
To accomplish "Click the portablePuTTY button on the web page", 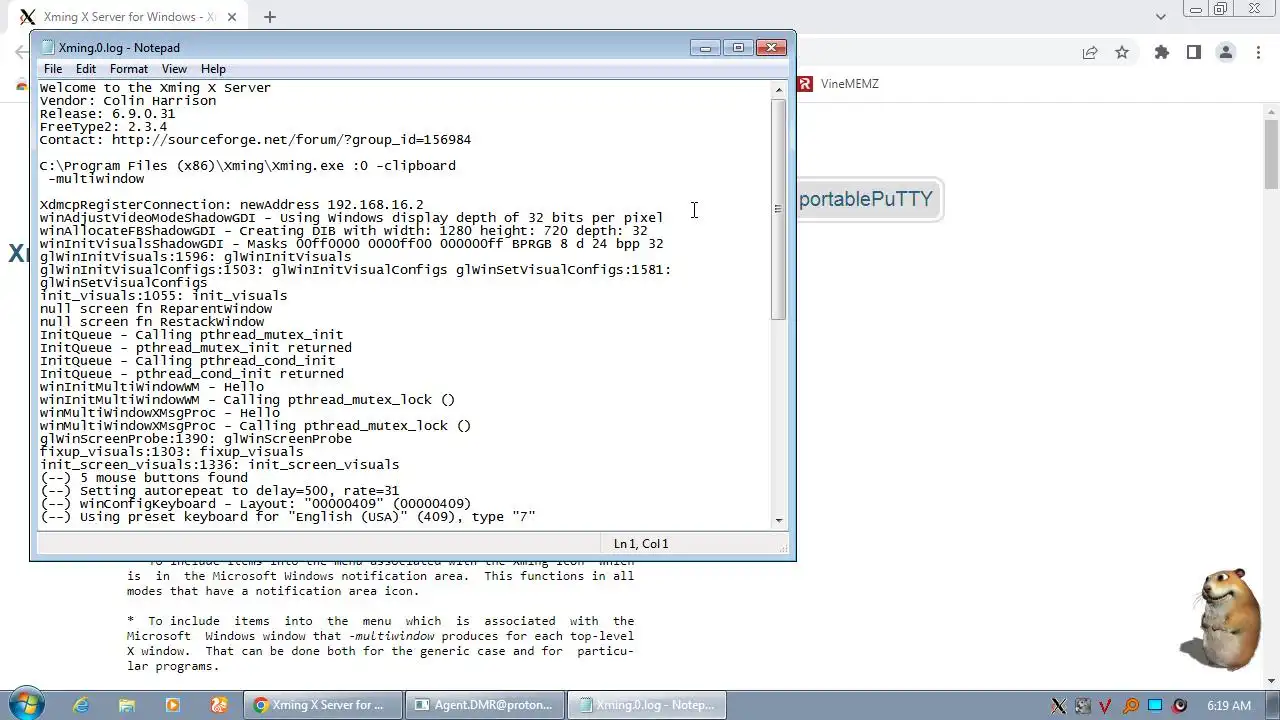I will coord(866,199).
